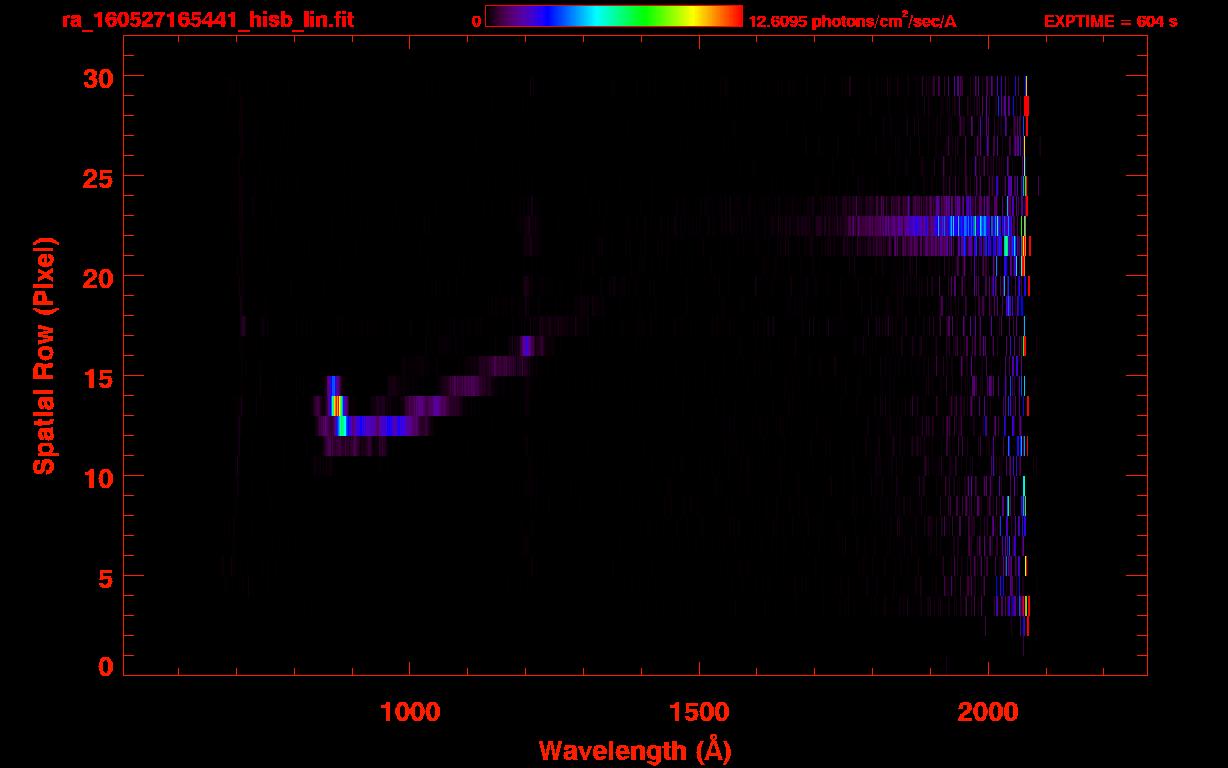1228x768 pixels.
Task: Click the bright cyan spot in spatial row 12
Action: 342,426
